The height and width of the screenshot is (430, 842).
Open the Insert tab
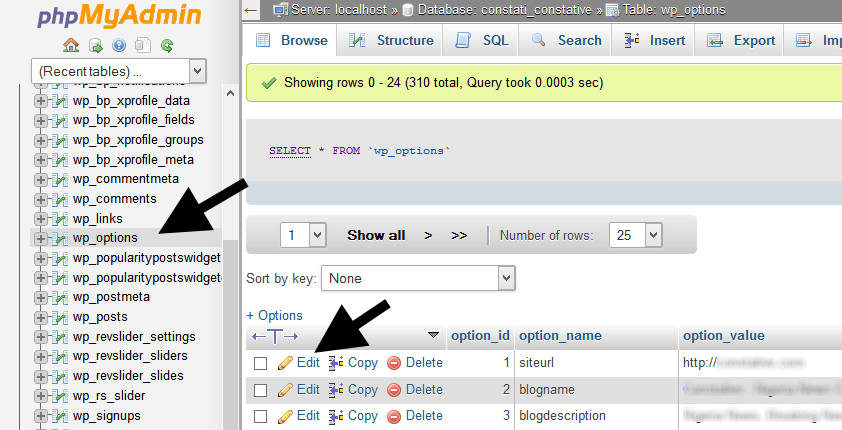[x=654, y=40]
